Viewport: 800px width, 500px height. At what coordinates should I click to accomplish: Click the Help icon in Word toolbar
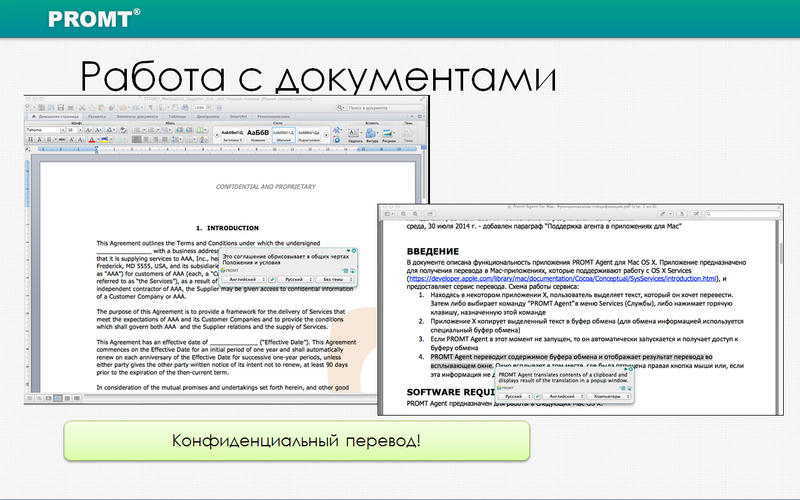point(219,108)
